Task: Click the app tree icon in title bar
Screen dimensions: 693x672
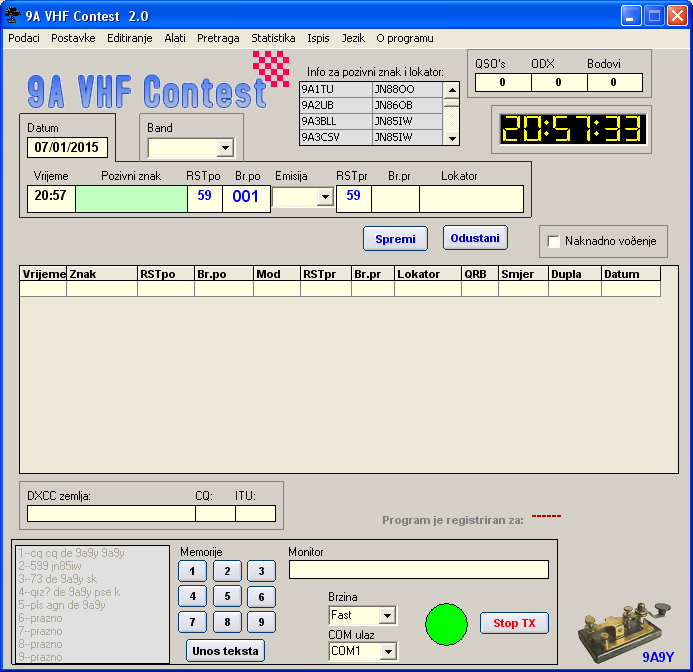Action: click(13, 15)
